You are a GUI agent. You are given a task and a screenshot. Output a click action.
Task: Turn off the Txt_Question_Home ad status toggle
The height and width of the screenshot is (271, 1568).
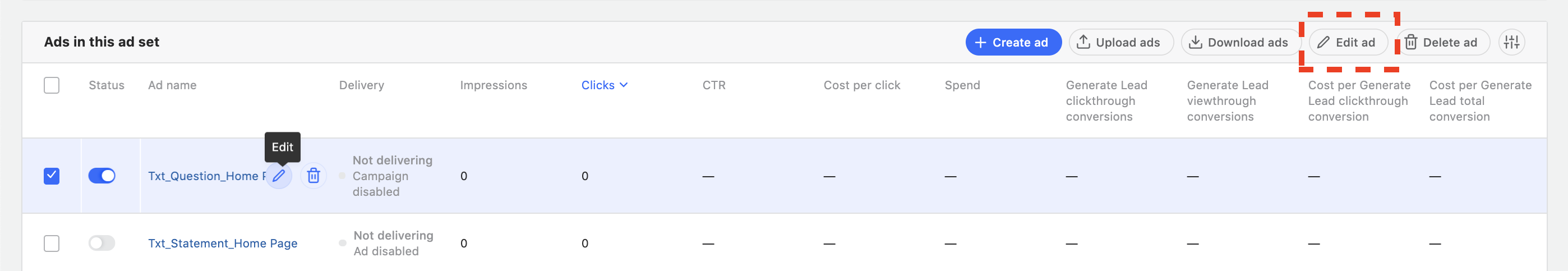102,176
